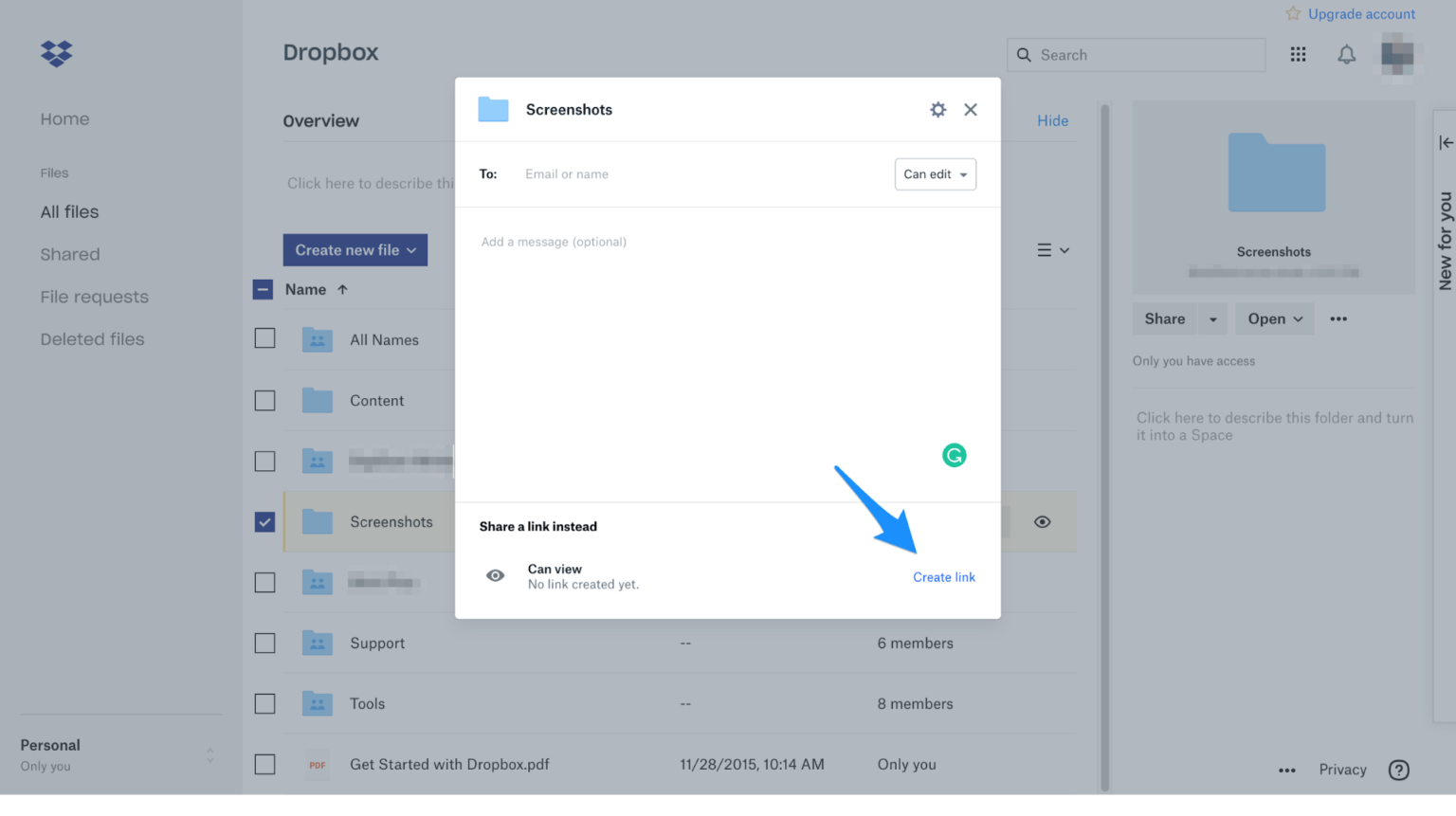Image resolution: width=1456 pixels, height=816 pixels.
Task: Click the 6 members text on Support row
Action: point(916,643)
